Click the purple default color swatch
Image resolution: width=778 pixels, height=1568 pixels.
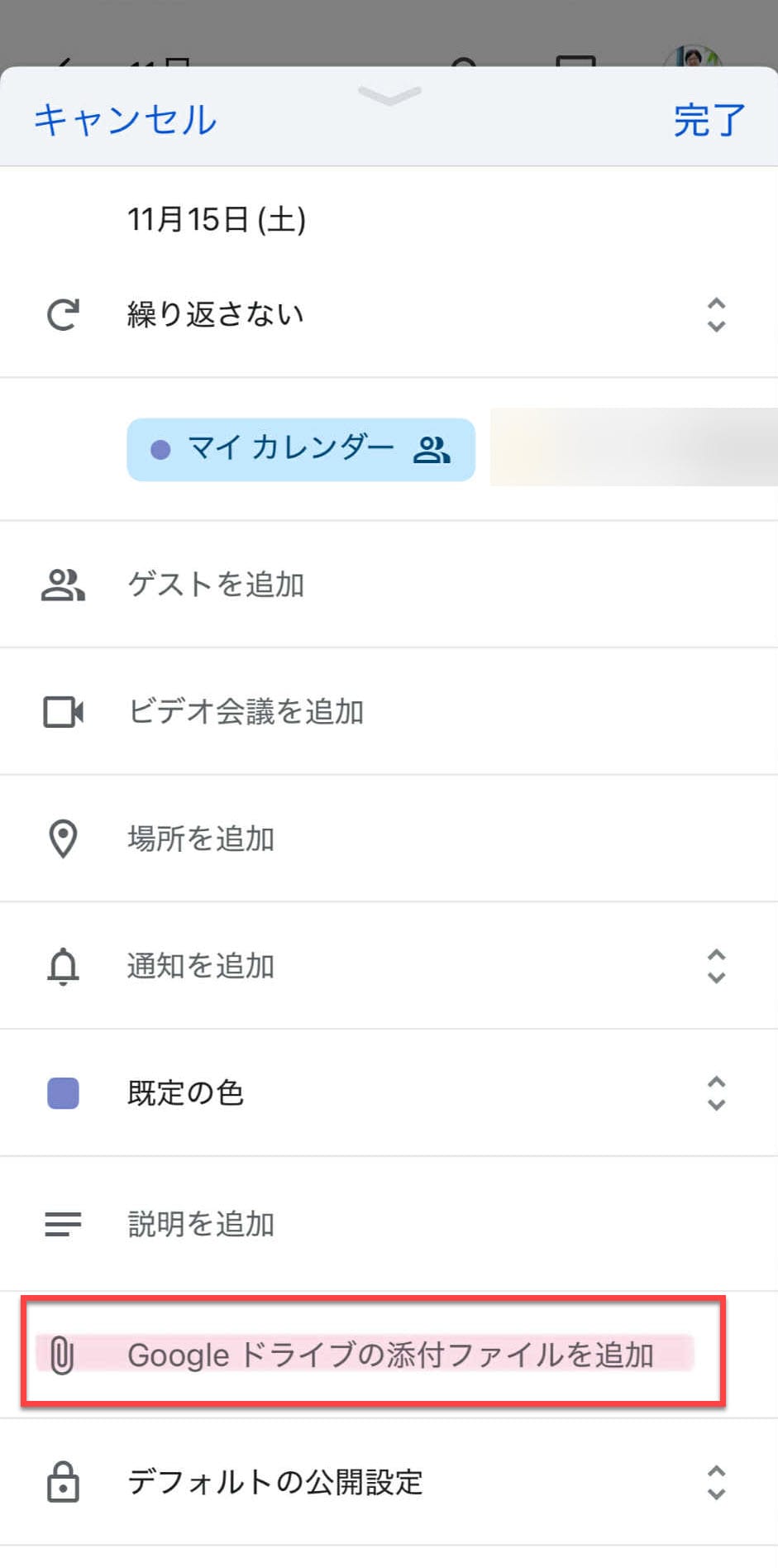(x=63, y=1093)
